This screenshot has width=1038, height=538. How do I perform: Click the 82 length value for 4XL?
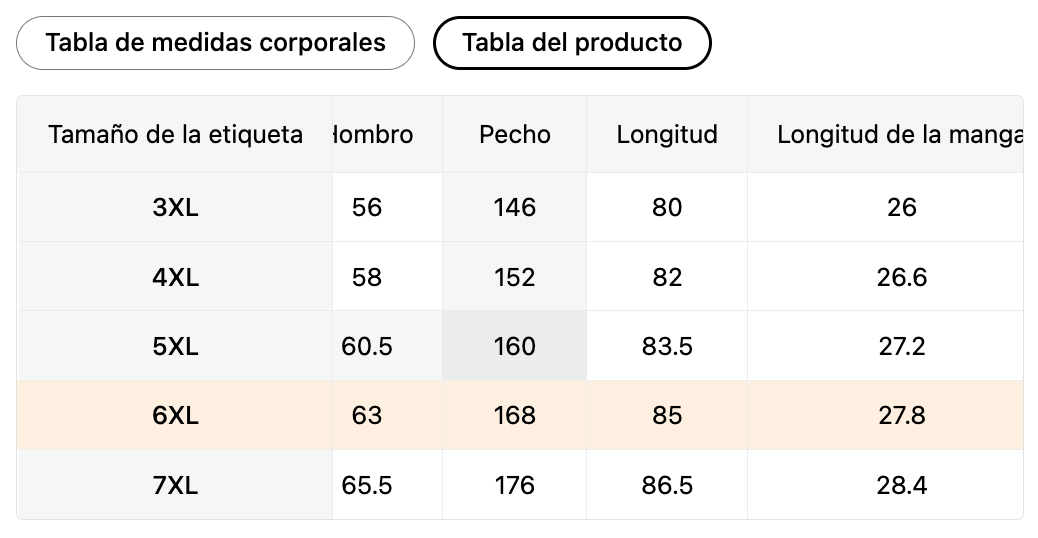tap(667, 277)
